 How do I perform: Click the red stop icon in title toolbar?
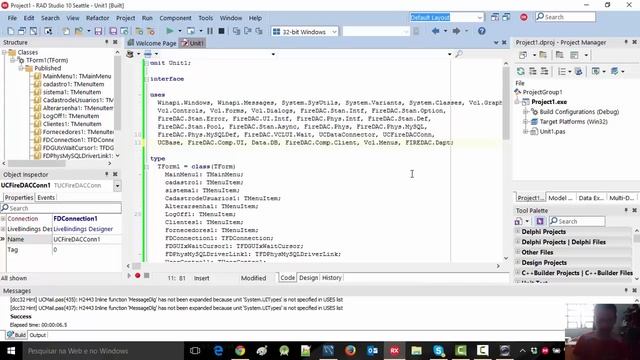pos(524,17)
